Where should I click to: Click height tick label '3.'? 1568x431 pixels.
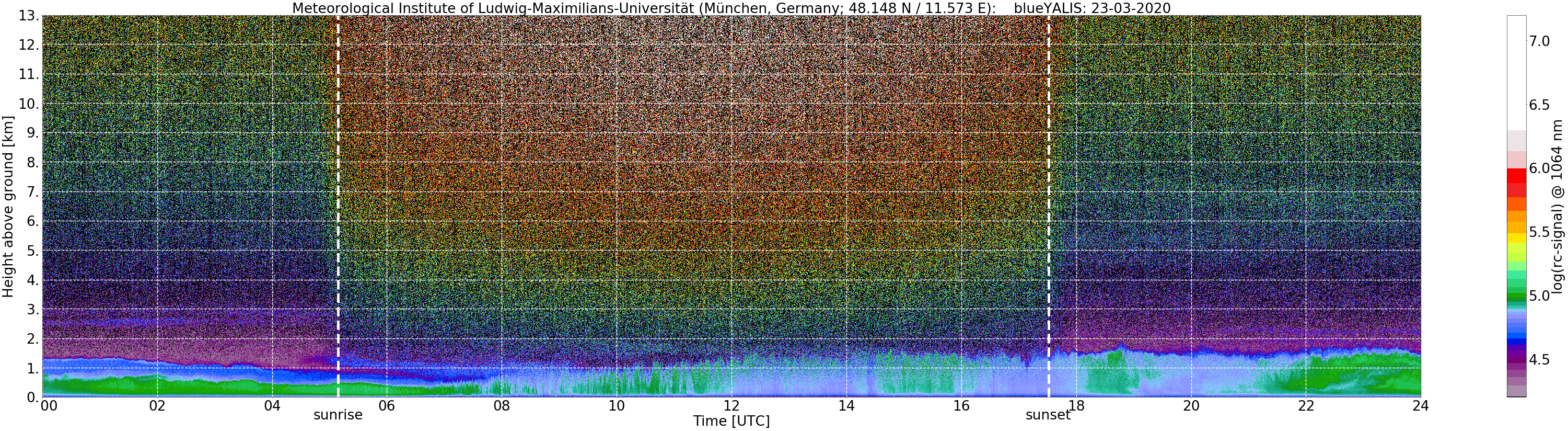[32, 309]
